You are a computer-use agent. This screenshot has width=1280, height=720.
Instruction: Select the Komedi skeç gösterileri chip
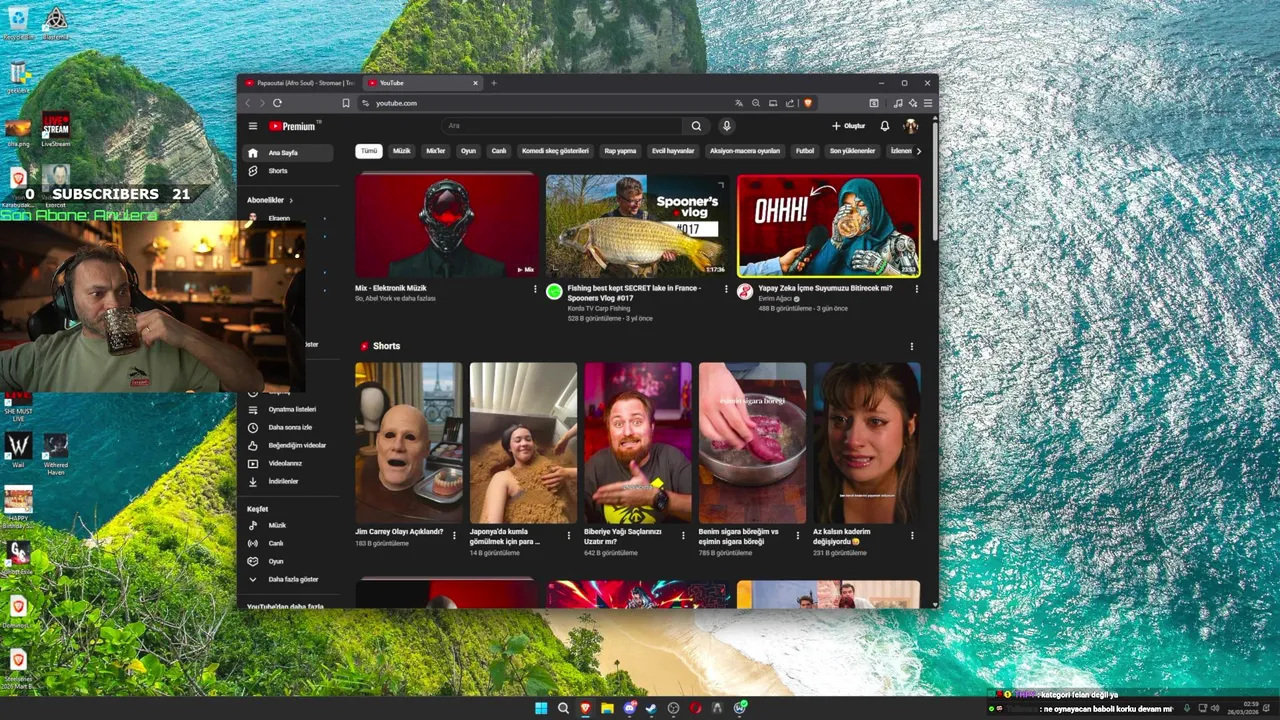(555, 151)
